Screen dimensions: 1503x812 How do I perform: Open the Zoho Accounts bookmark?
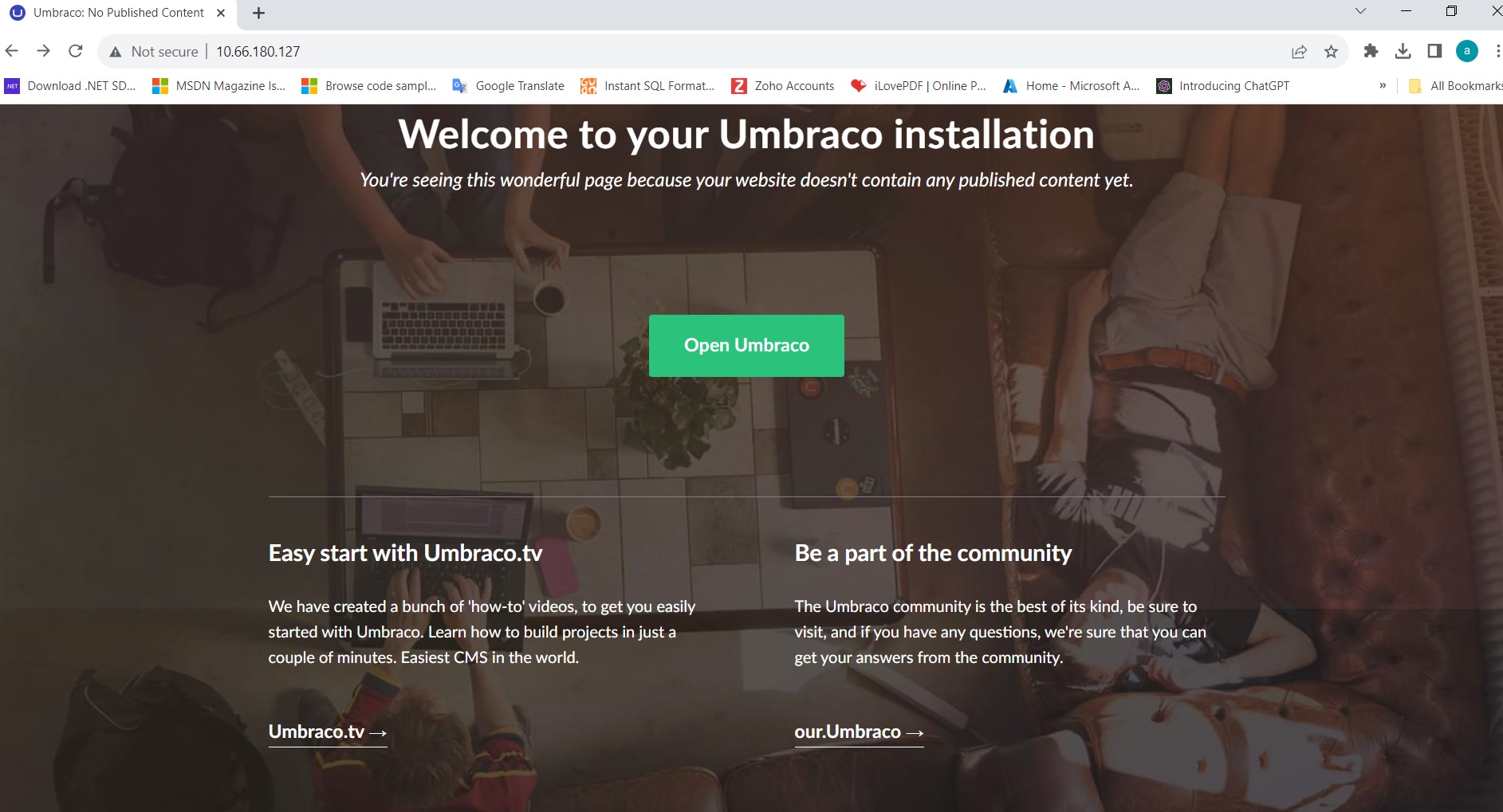pyautogui.click(x=783, y=86)
